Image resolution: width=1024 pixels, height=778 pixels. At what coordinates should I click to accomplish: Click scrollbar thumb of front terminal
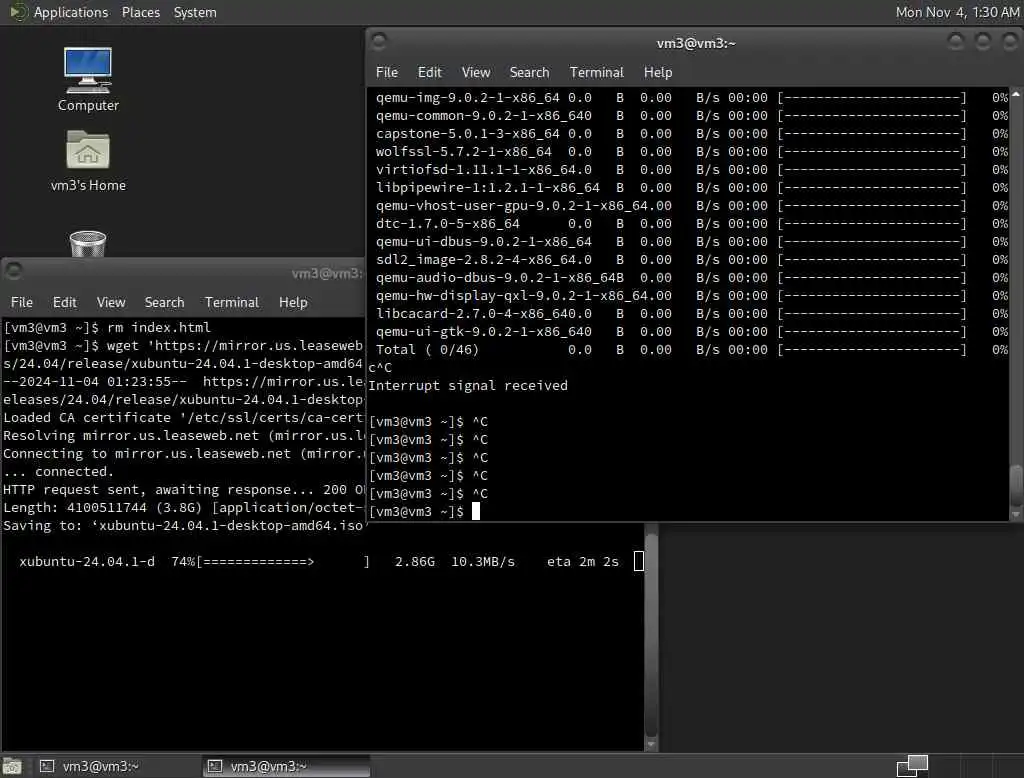point(1016,485)
